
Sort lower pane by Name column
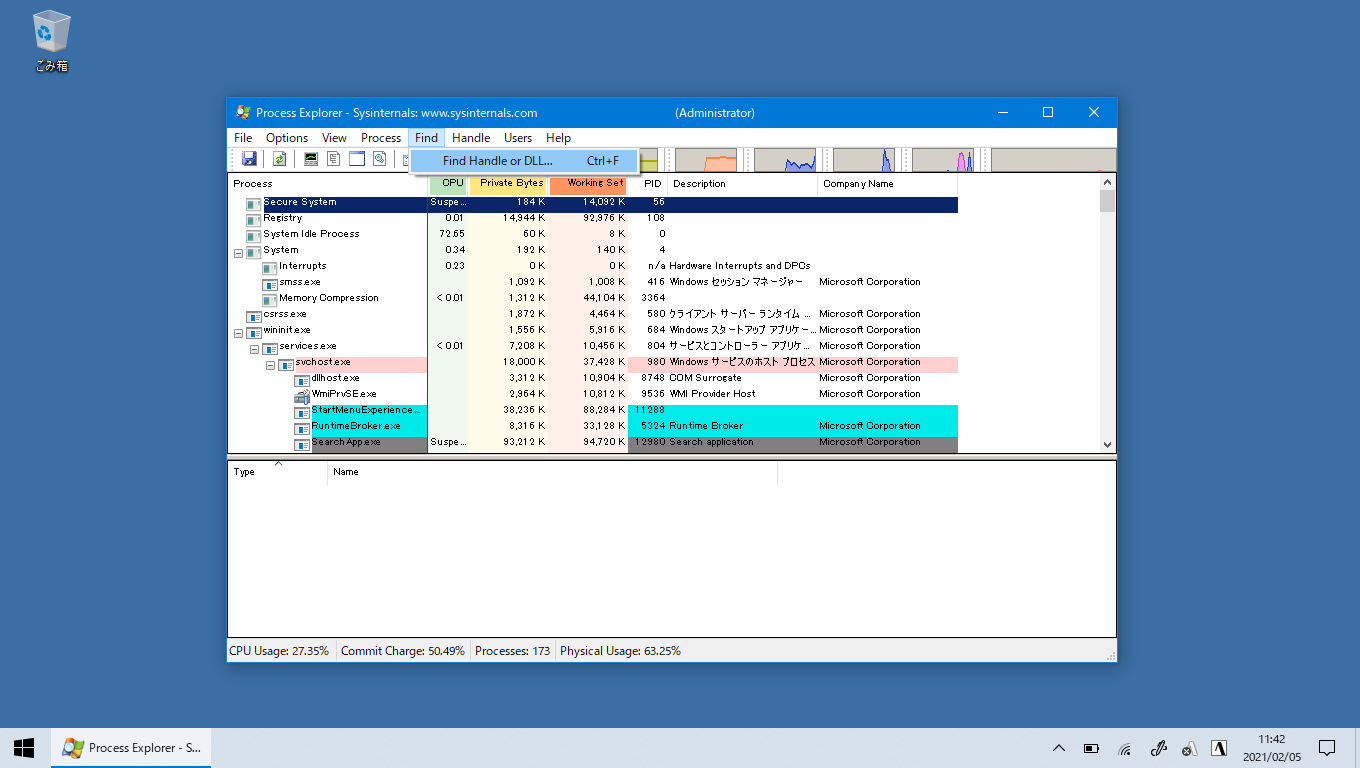(552, 472)
